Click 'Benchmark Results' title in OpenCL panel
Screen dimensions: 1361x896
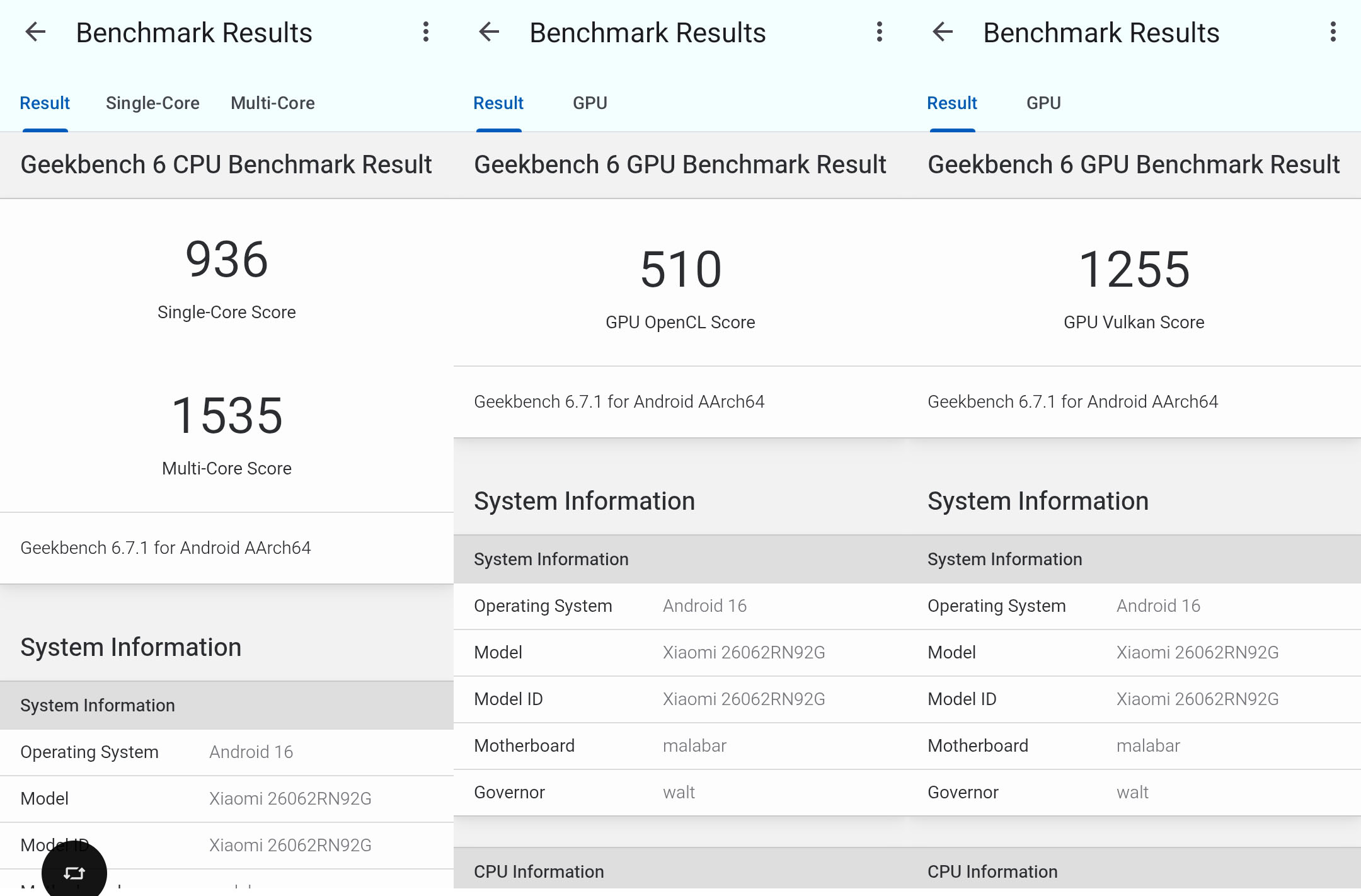pyautogui.click(x=648, y=33)
